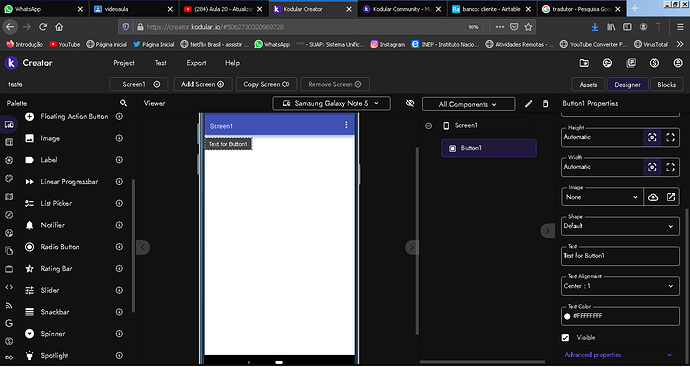Open YouTube bookmark in bookmarks bar

tap(65, 44)
